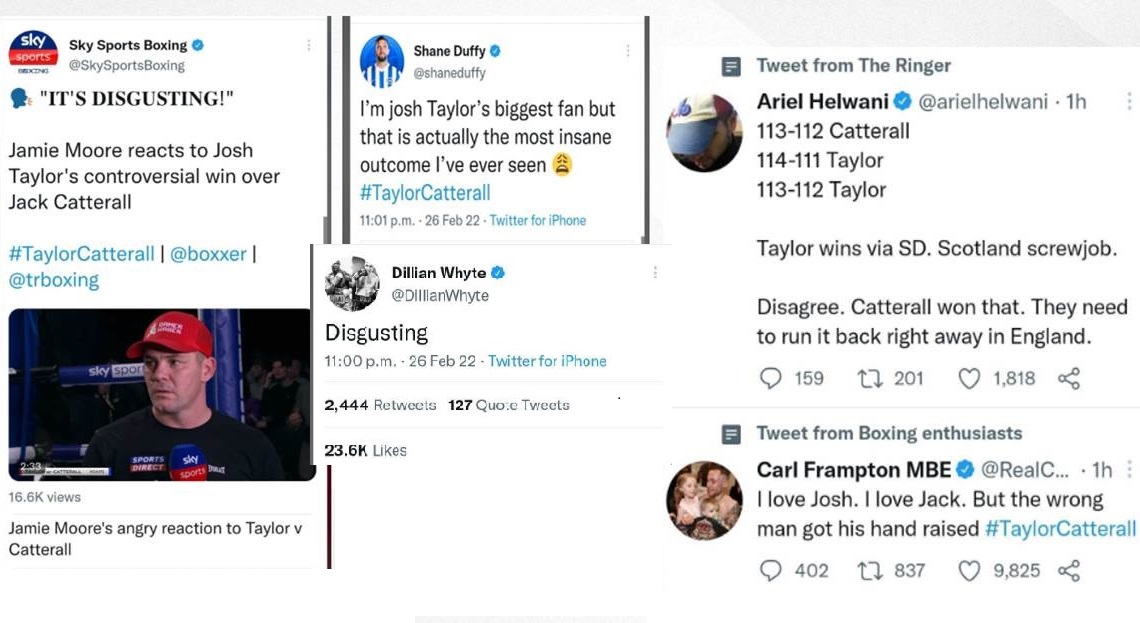The image size is (1140, 623).
Task: Reply to Carl Frampton's tweet
Action: pyautogui.click(x=770, y=570)
